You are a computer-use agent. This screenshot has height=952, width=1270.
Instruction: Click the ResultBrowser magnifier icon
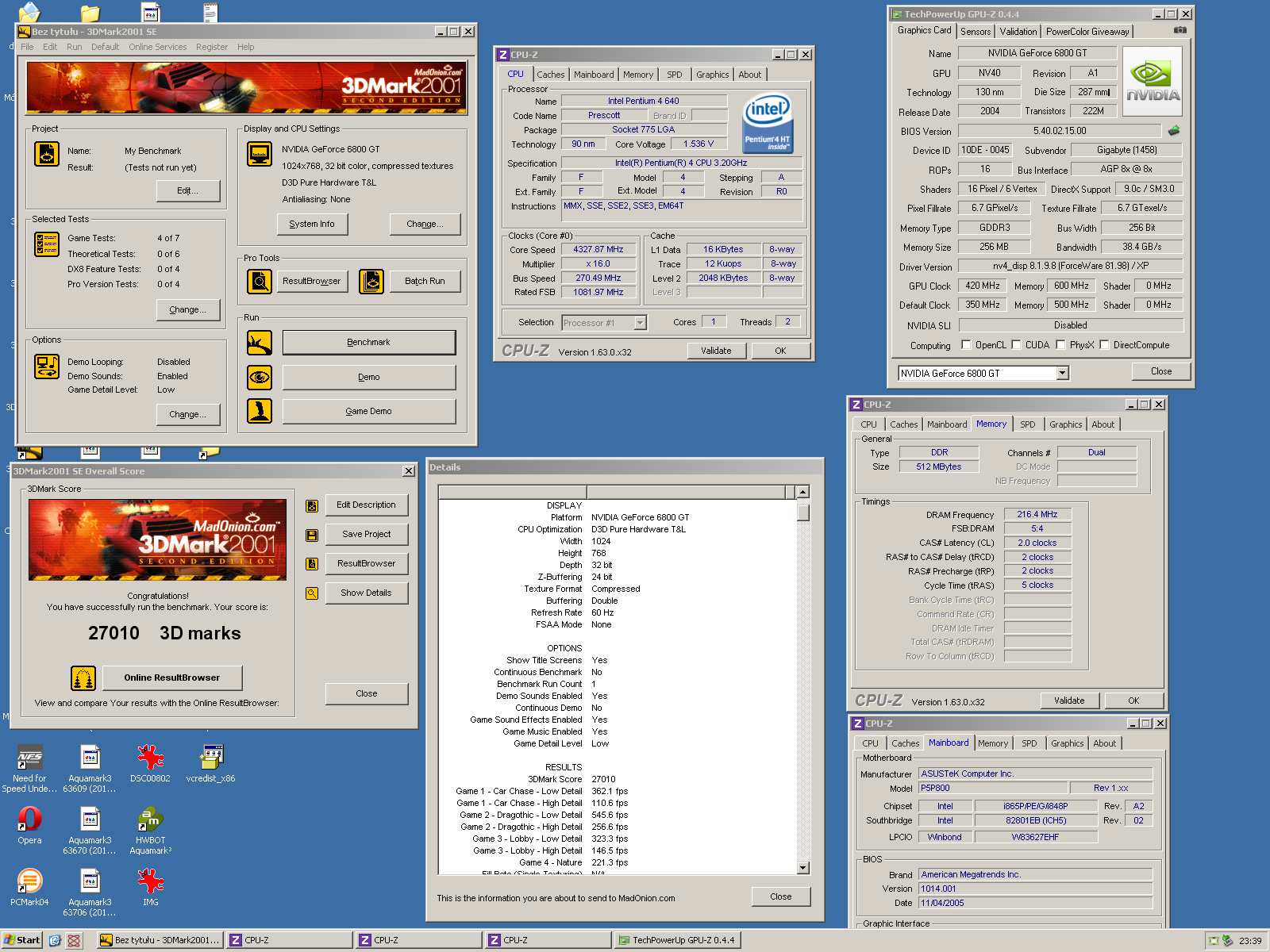pyautogui.click(x=260, y=281)
